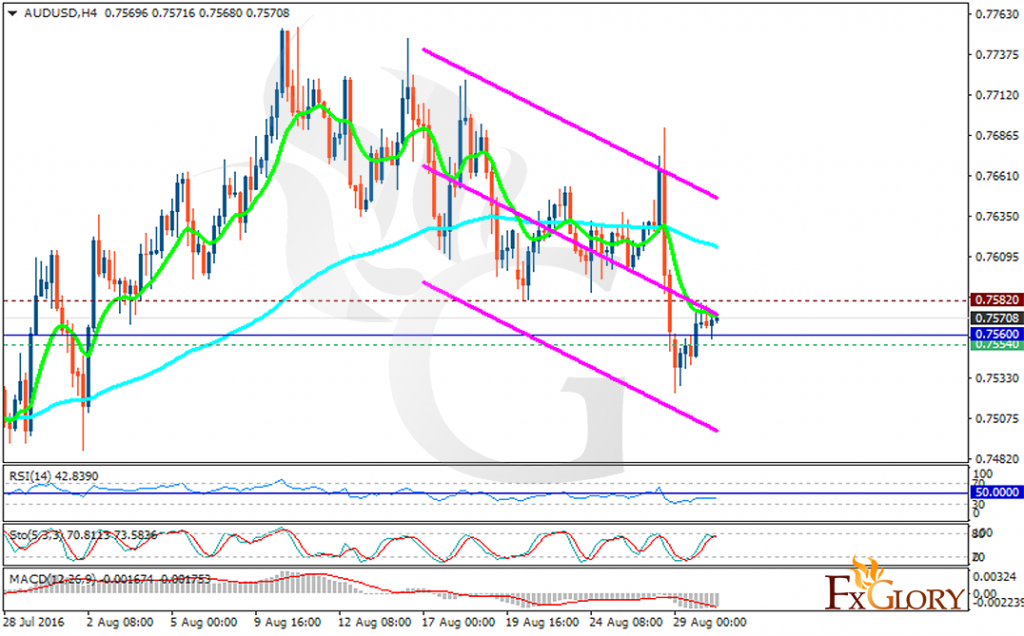1024x636 pixels.
Task: Click the 0.00324 MACD scale label
Action: click(994, 577)
